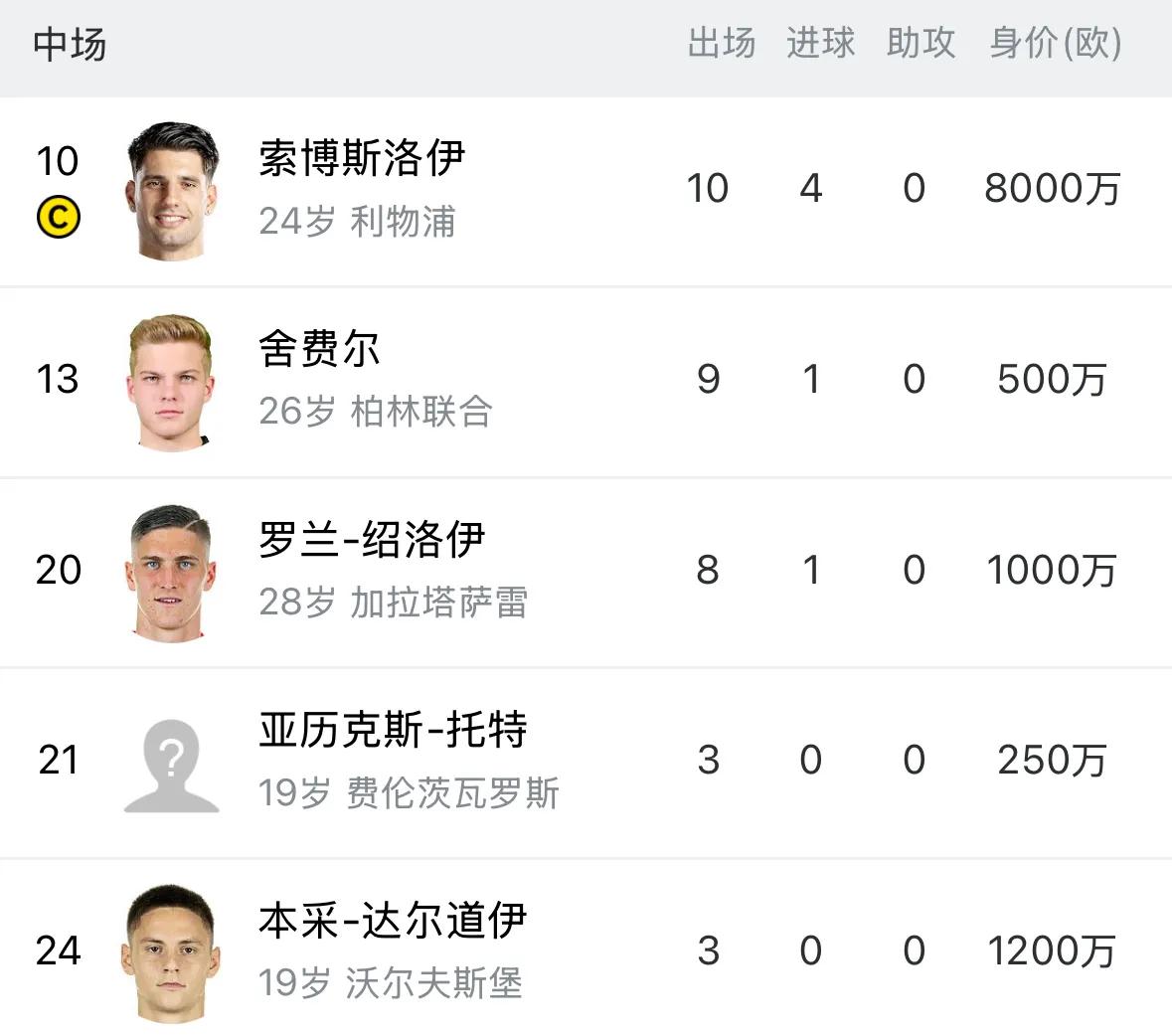The width and height of the screenshot is (1172, 1036).
Task: Select player name 本采-达尔道伊
Action: (394, 920)
